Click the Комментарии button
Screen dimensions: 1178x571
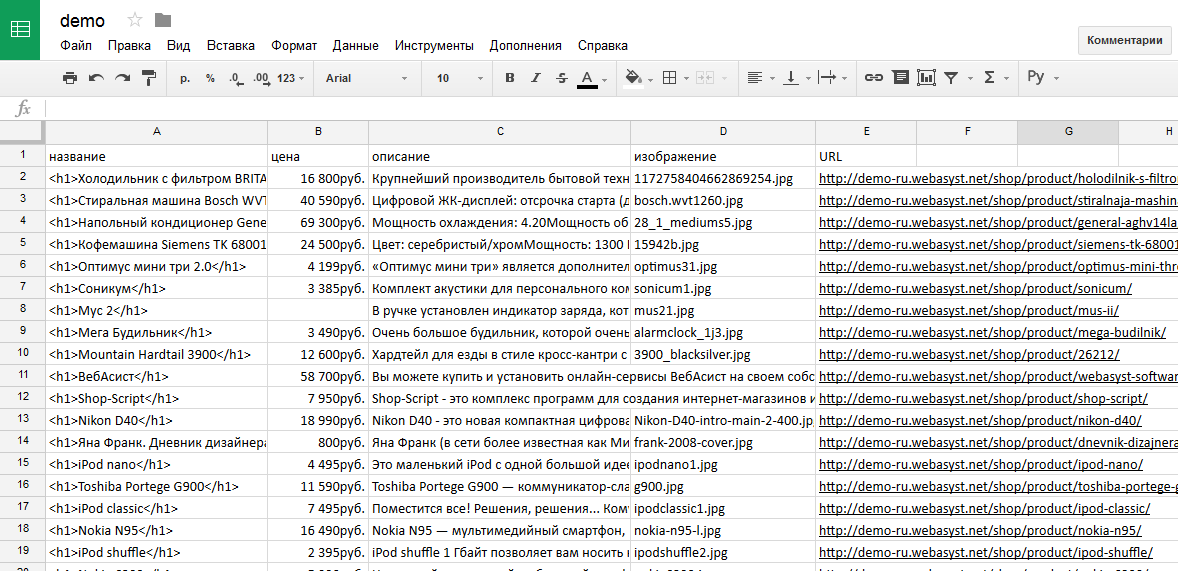(x=1125, y=41)
